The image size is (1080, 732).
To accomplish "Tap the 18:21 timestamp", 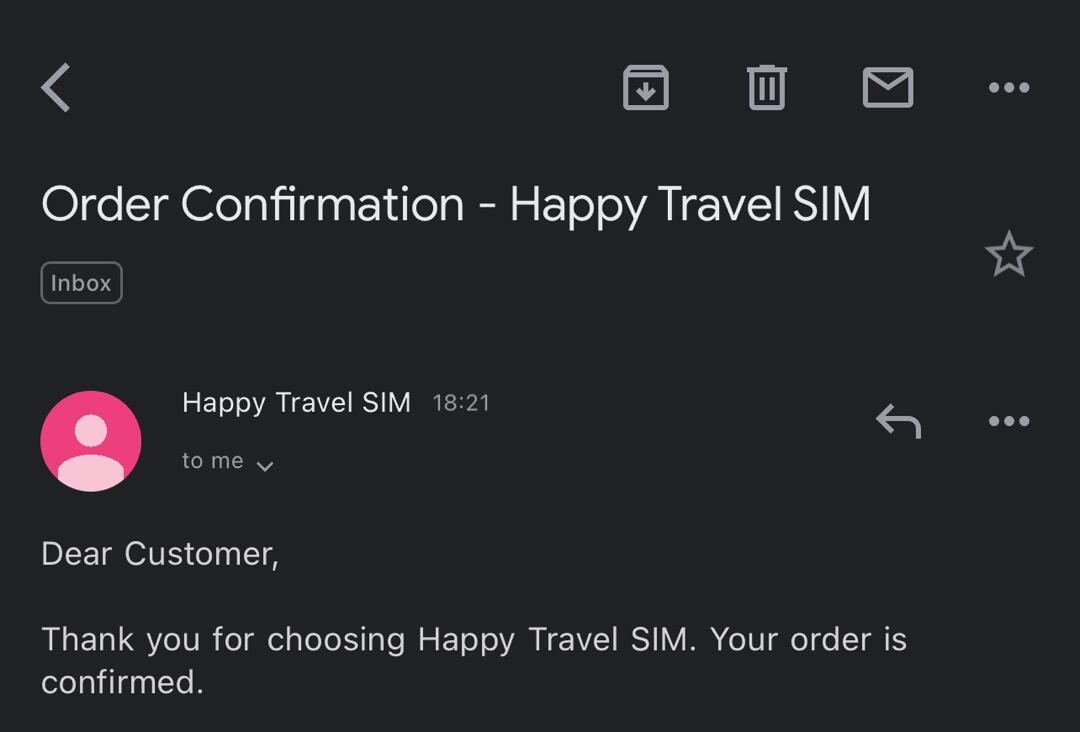I will (461, 403).
